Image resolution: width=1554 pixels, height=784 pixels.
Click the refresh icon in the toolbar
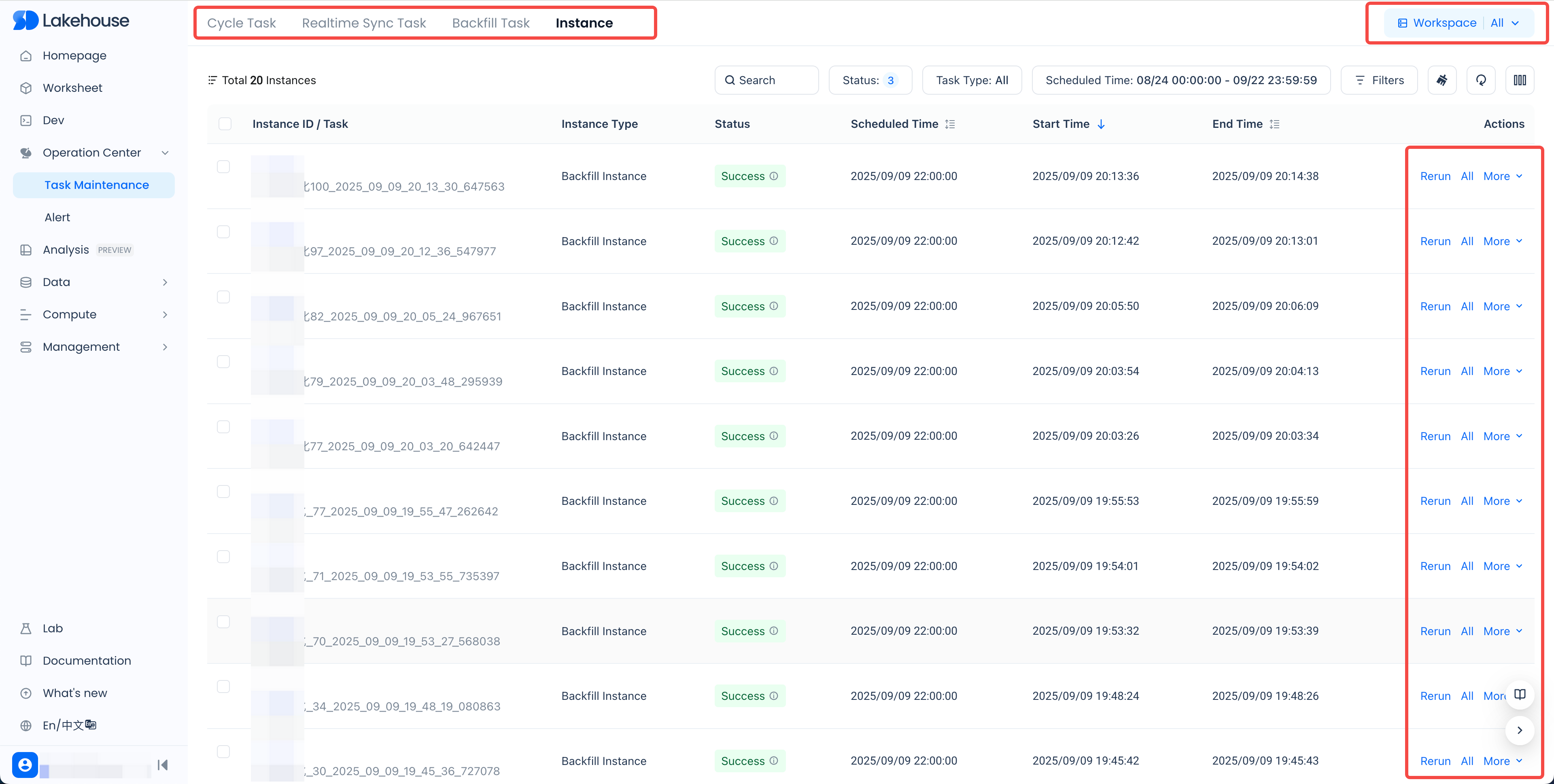[1480, 80]
